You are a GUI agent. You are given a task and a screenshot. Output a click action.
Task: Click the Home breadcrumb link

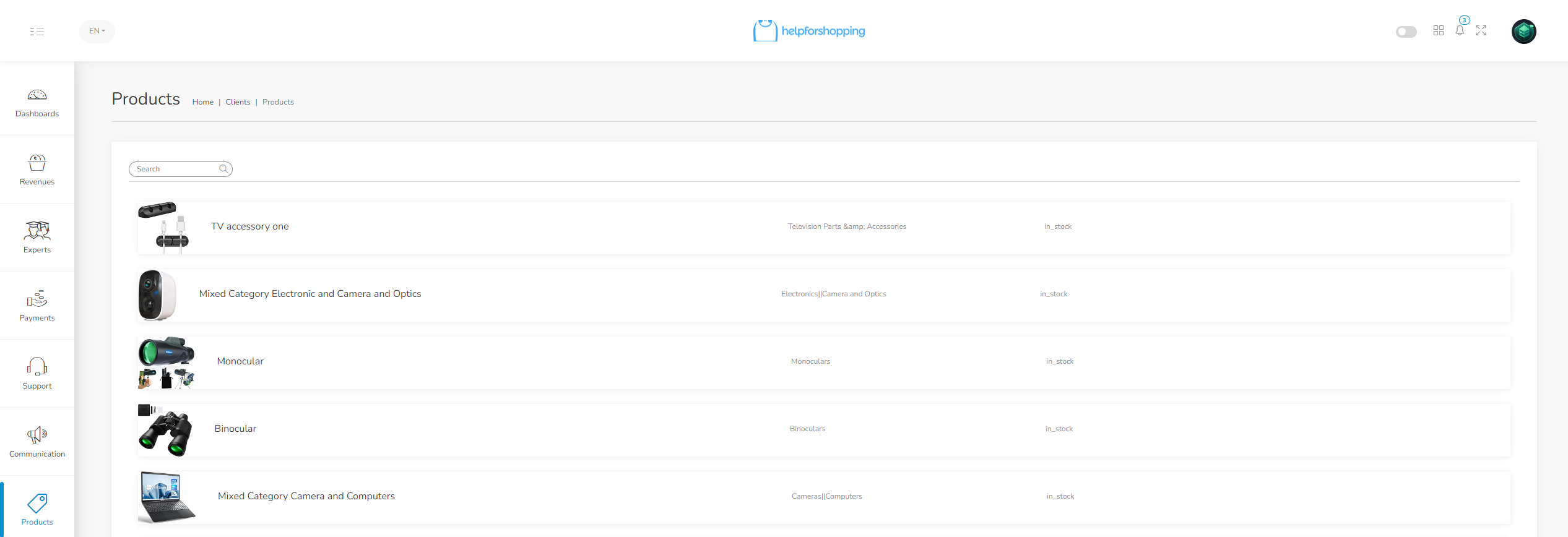pos(202,102)
